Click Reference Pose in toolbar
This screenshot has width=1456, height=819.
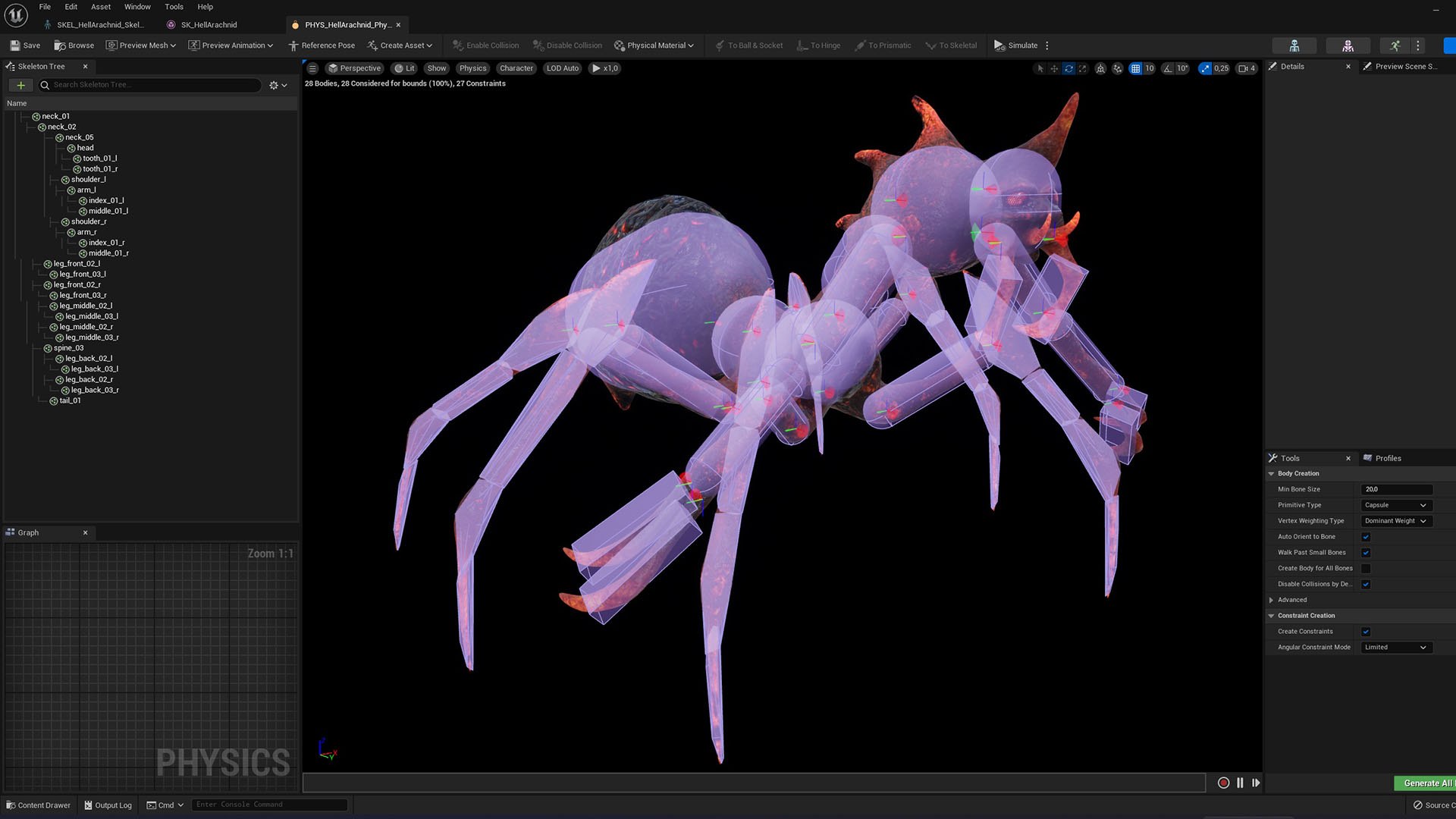322,45
